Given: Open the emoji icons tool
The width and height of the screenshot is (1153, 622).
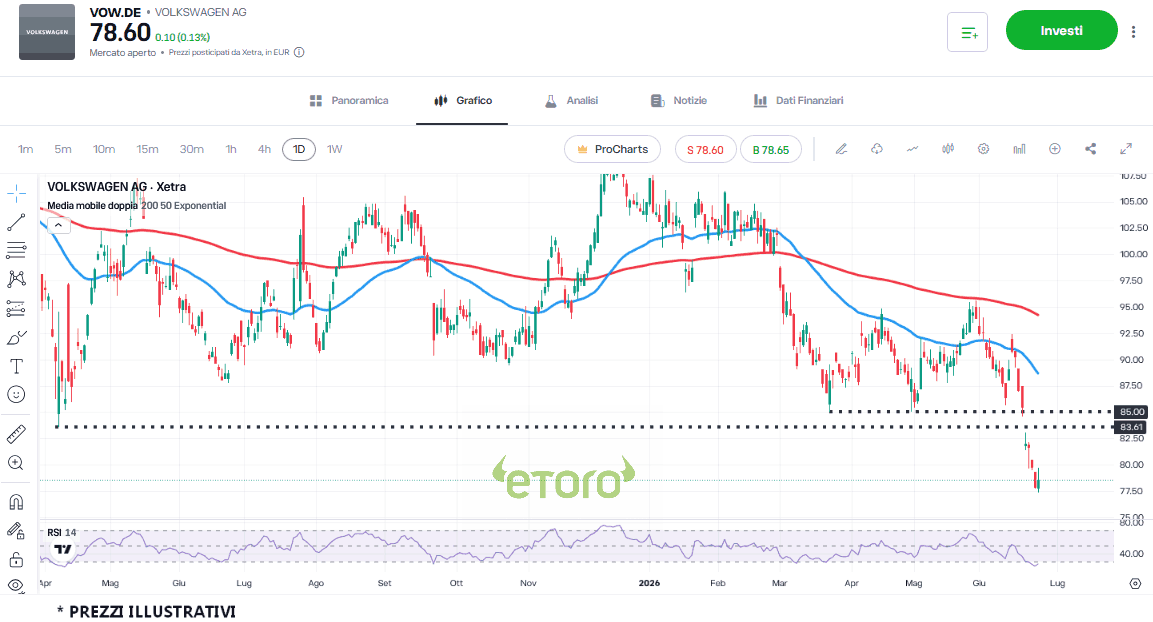Looking at the screenshot, I should (x=16, y=395).
